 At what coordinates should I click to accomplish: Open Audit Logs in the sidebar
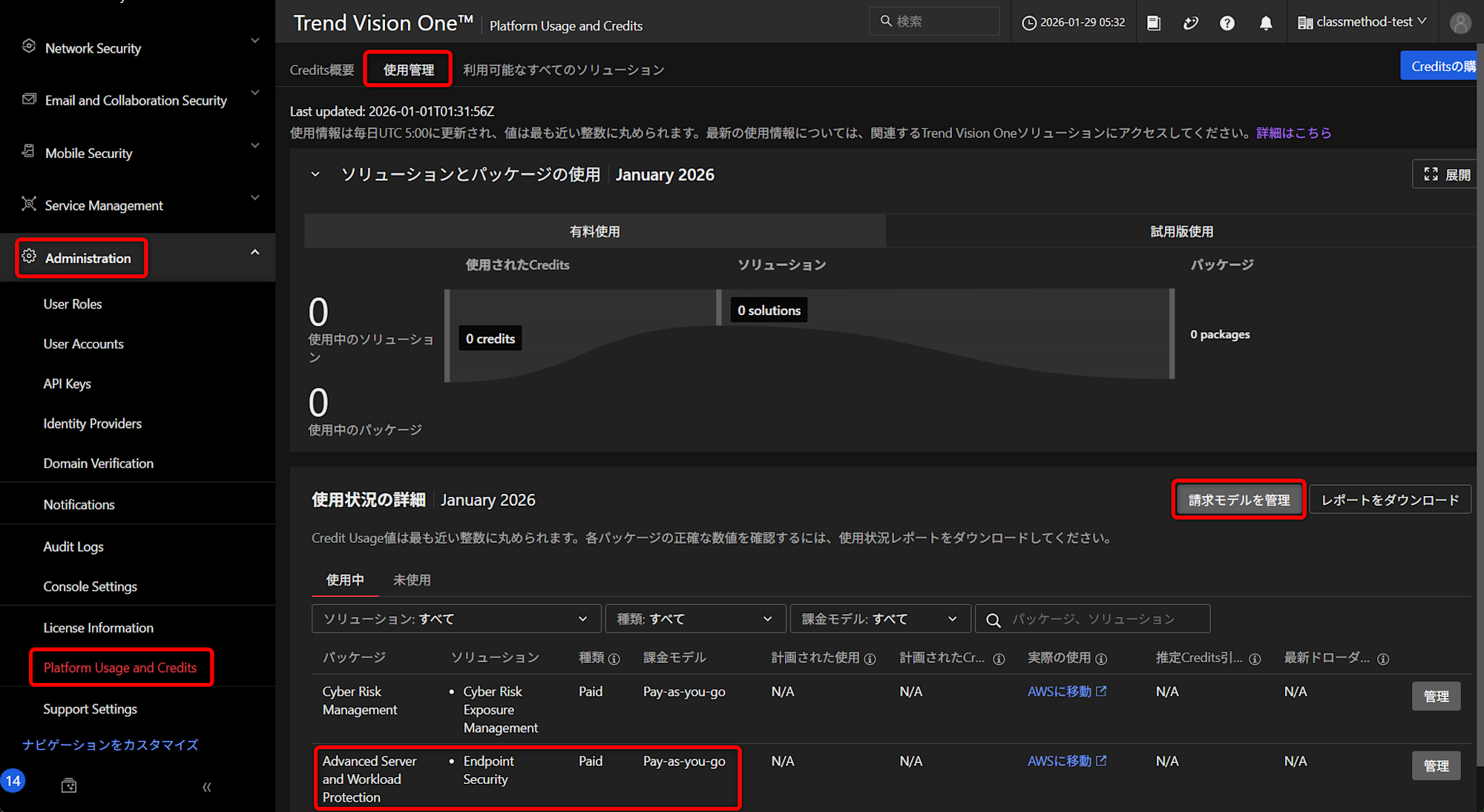click(x=73, y=547)
